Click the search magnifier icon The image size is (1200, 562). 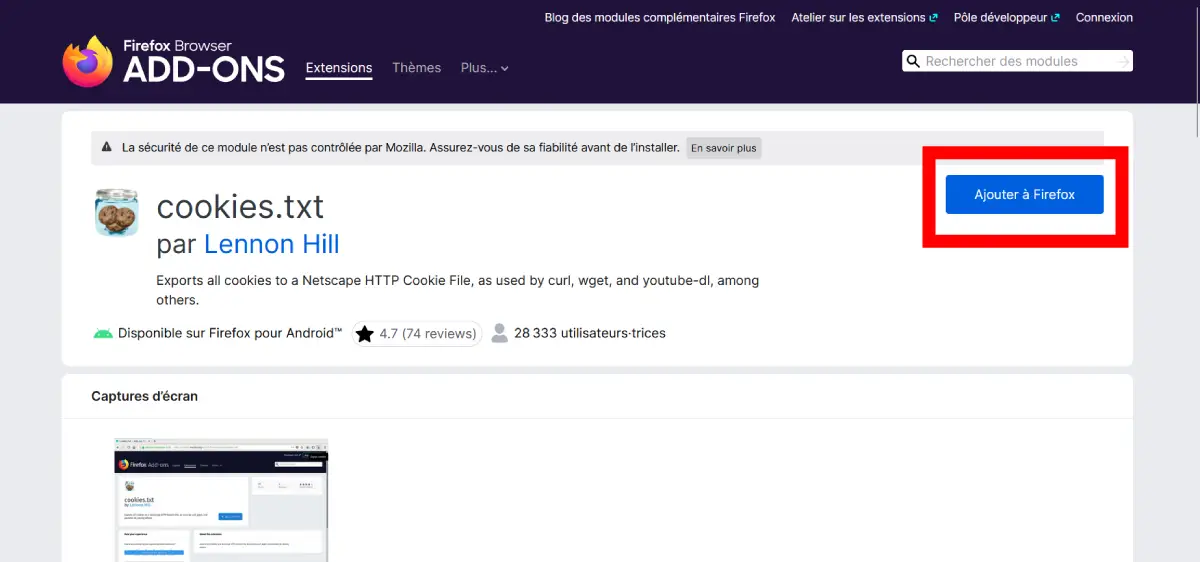913,61
